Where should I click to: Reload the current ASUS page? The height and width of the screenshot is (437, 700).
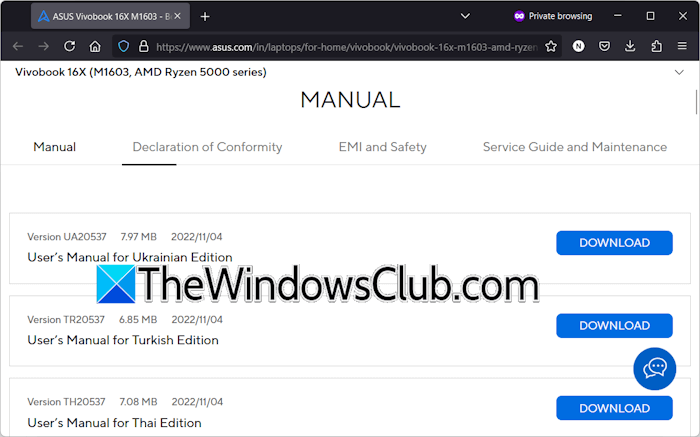coord(69,46)
